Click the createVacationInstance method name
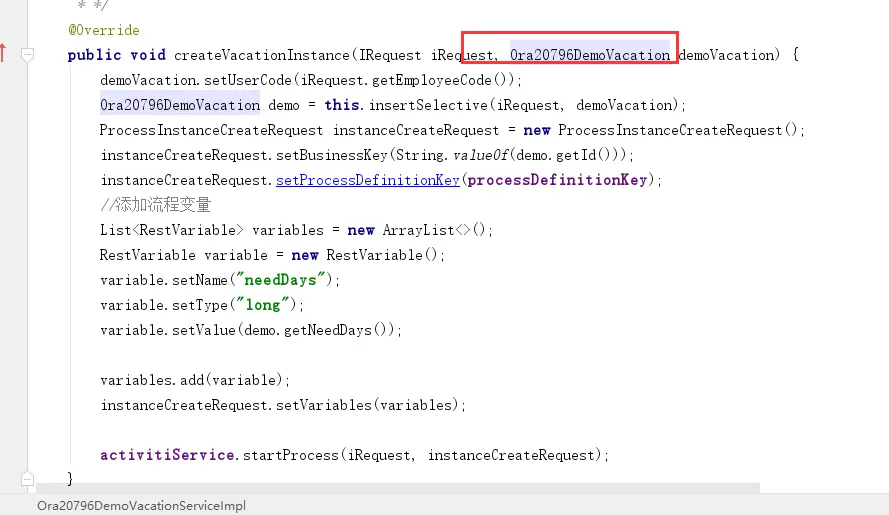 (262, 55)
